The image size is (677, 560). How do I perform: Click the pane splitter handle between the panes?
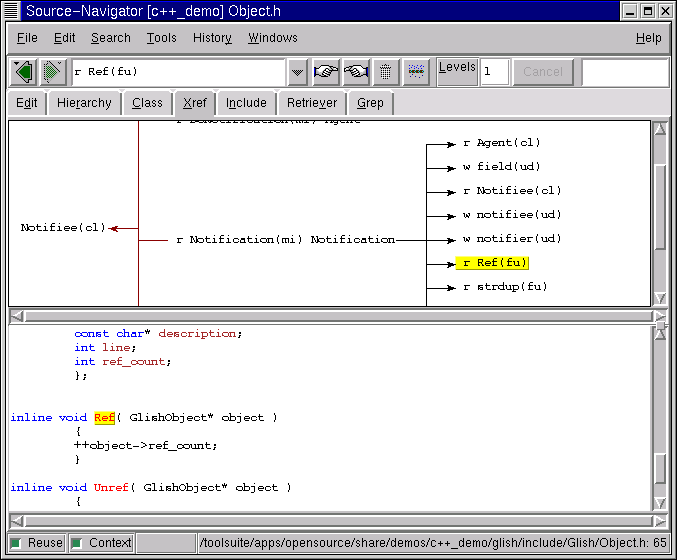(661, 325)
